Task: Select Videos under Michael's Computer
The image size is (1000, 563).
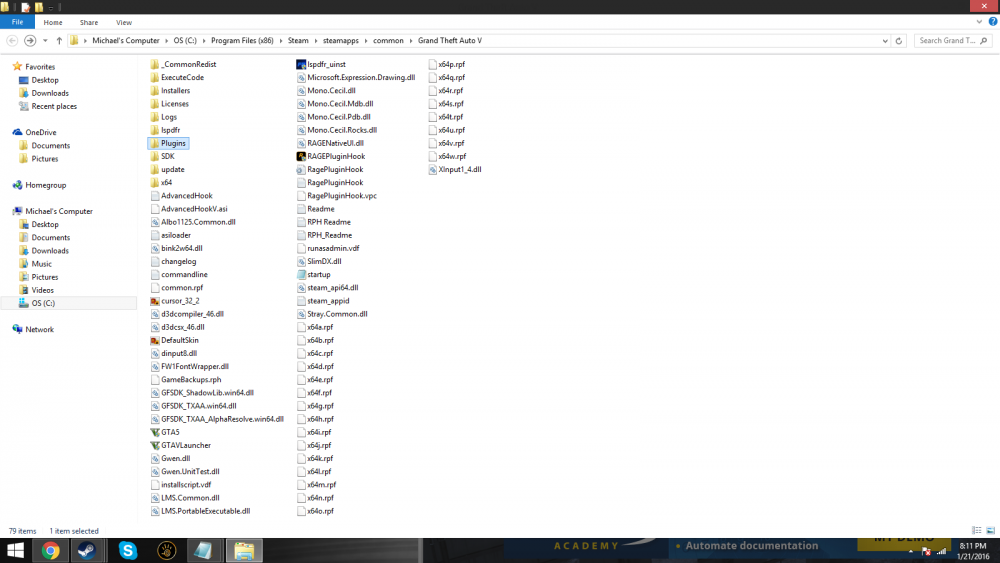Action: pos(42,290)
